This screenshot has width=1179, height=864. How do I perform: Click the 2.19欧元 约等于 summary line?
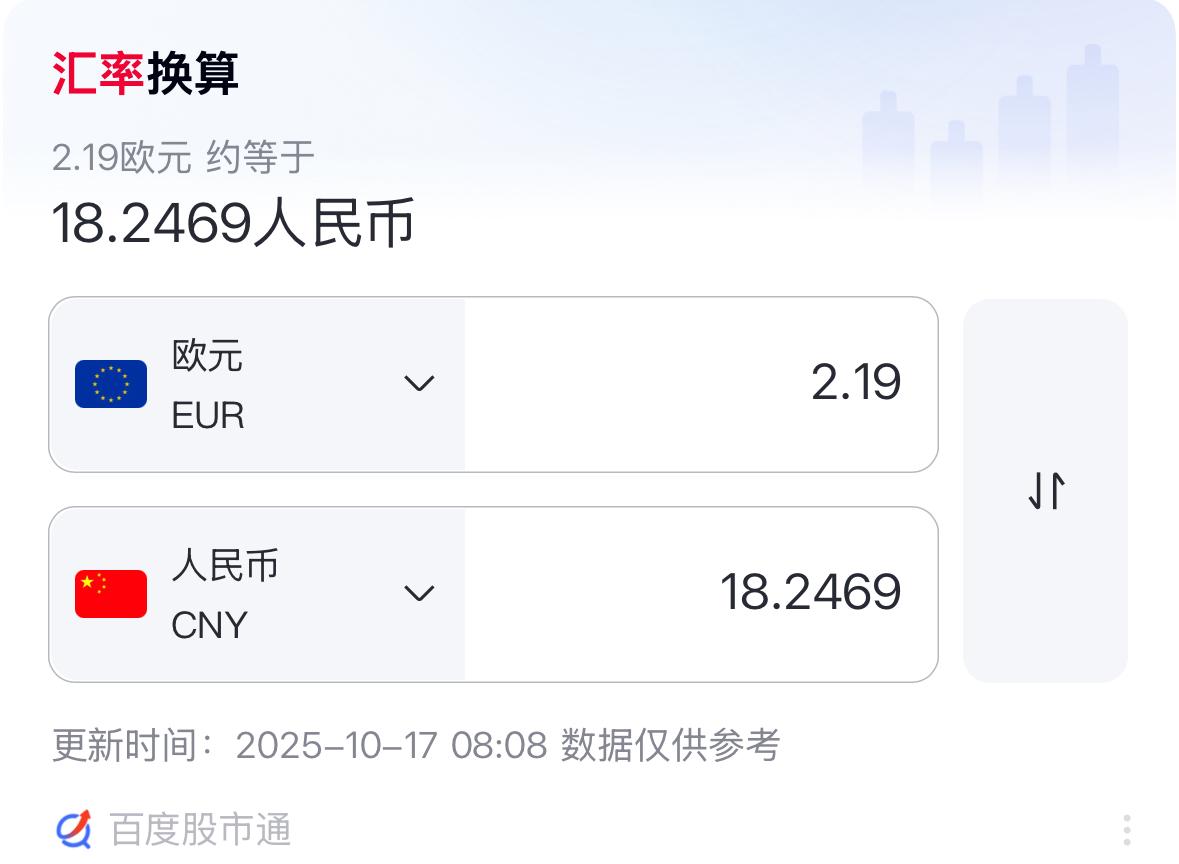[183, 157]
